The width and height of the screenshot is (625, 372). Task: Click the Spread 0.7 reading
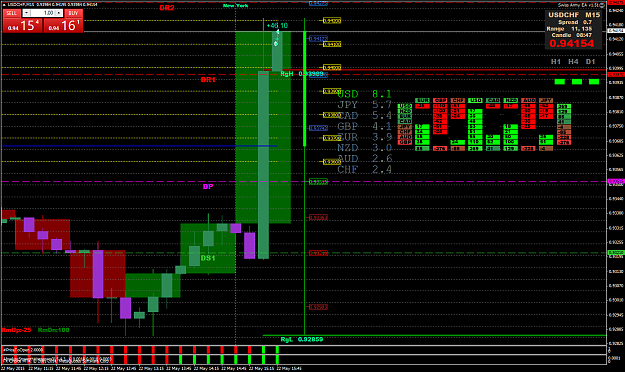tap(575, 22)
